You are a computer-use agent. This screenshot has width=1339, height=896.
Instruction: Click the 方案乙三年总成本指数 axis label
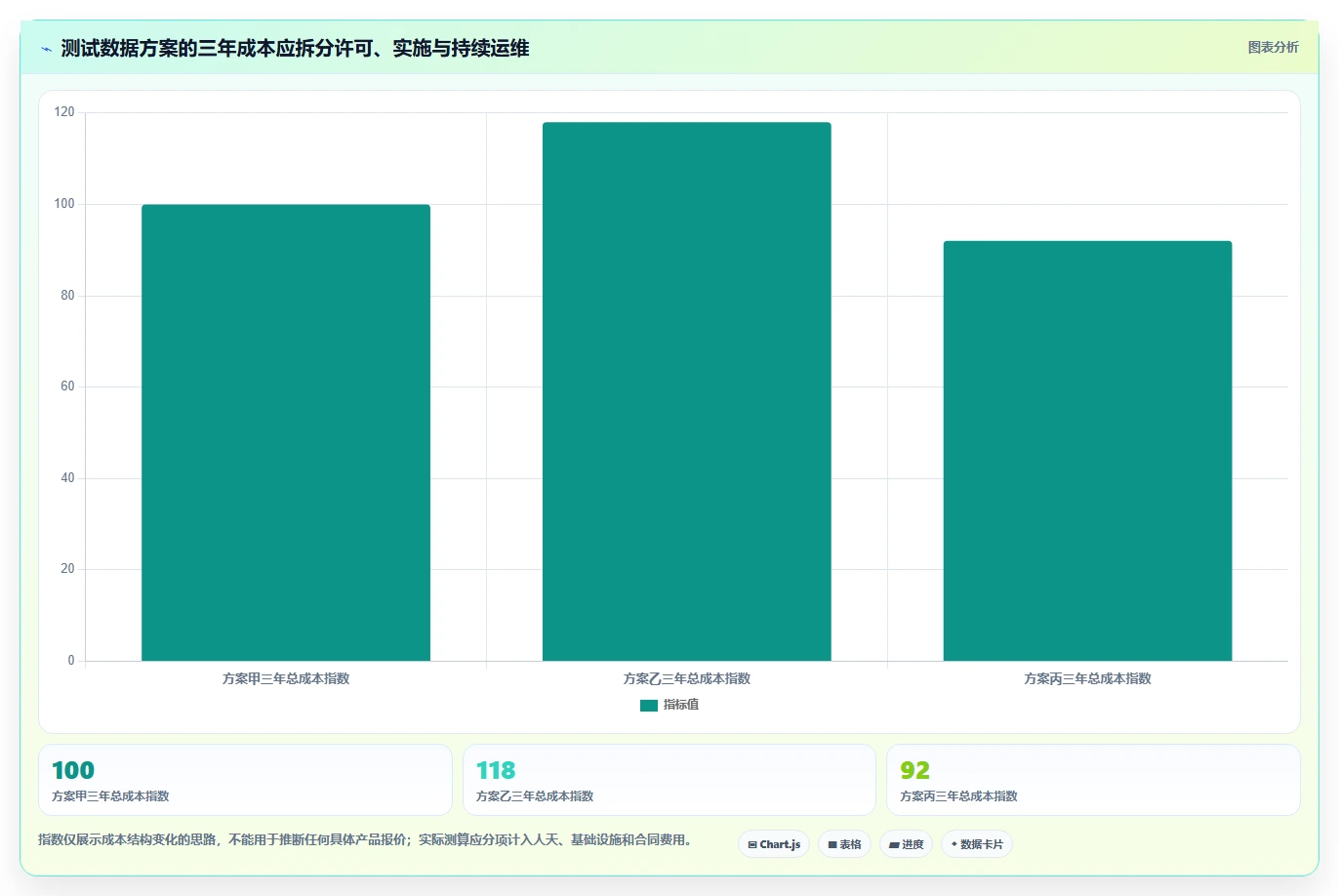point(687,678)
